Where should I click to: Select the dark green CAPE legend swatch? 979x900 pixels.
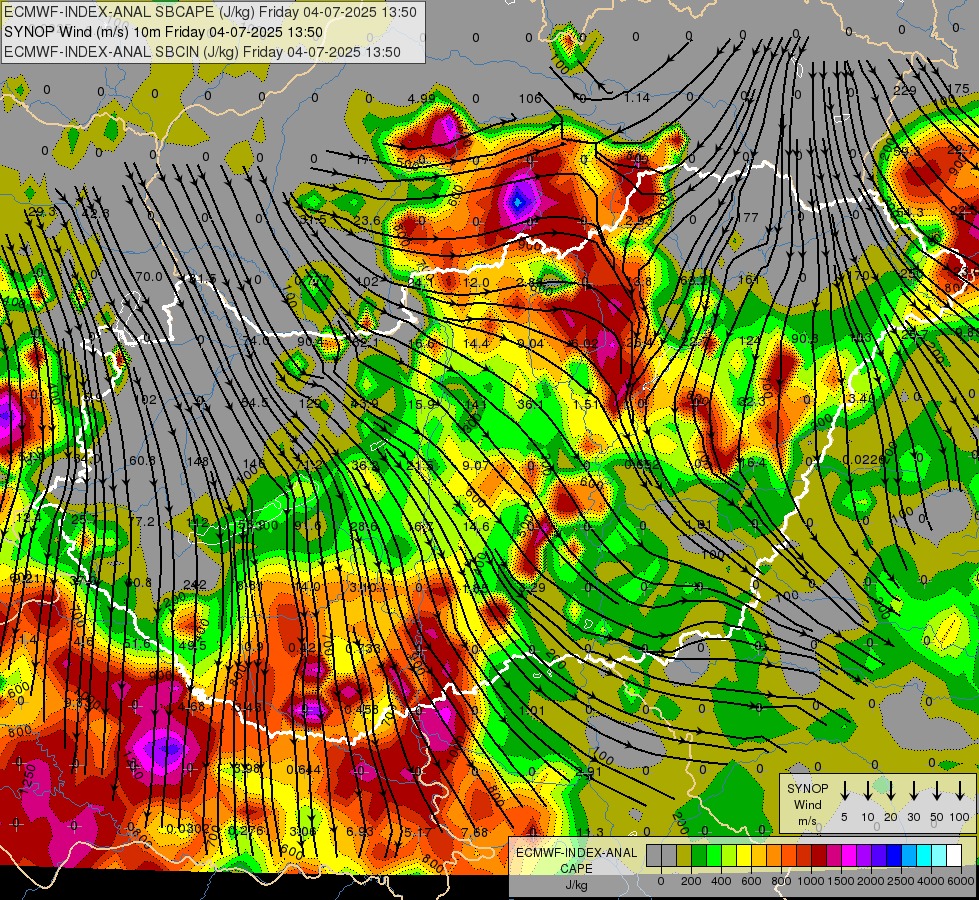pyautogui.click(x=699, y=856)
